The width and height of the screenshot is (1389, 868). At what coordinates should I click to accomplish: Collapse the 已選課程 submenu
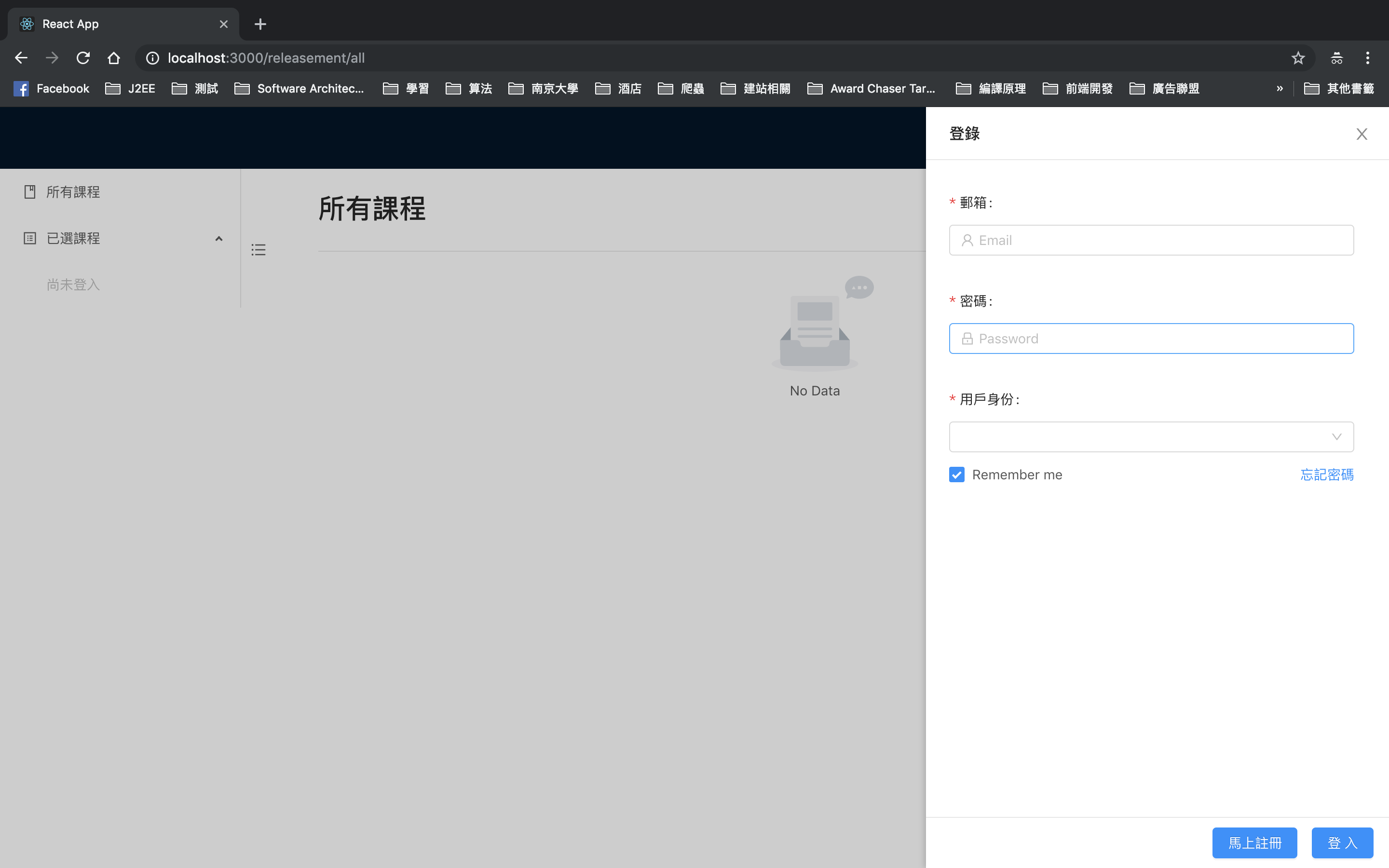(218, 238)
